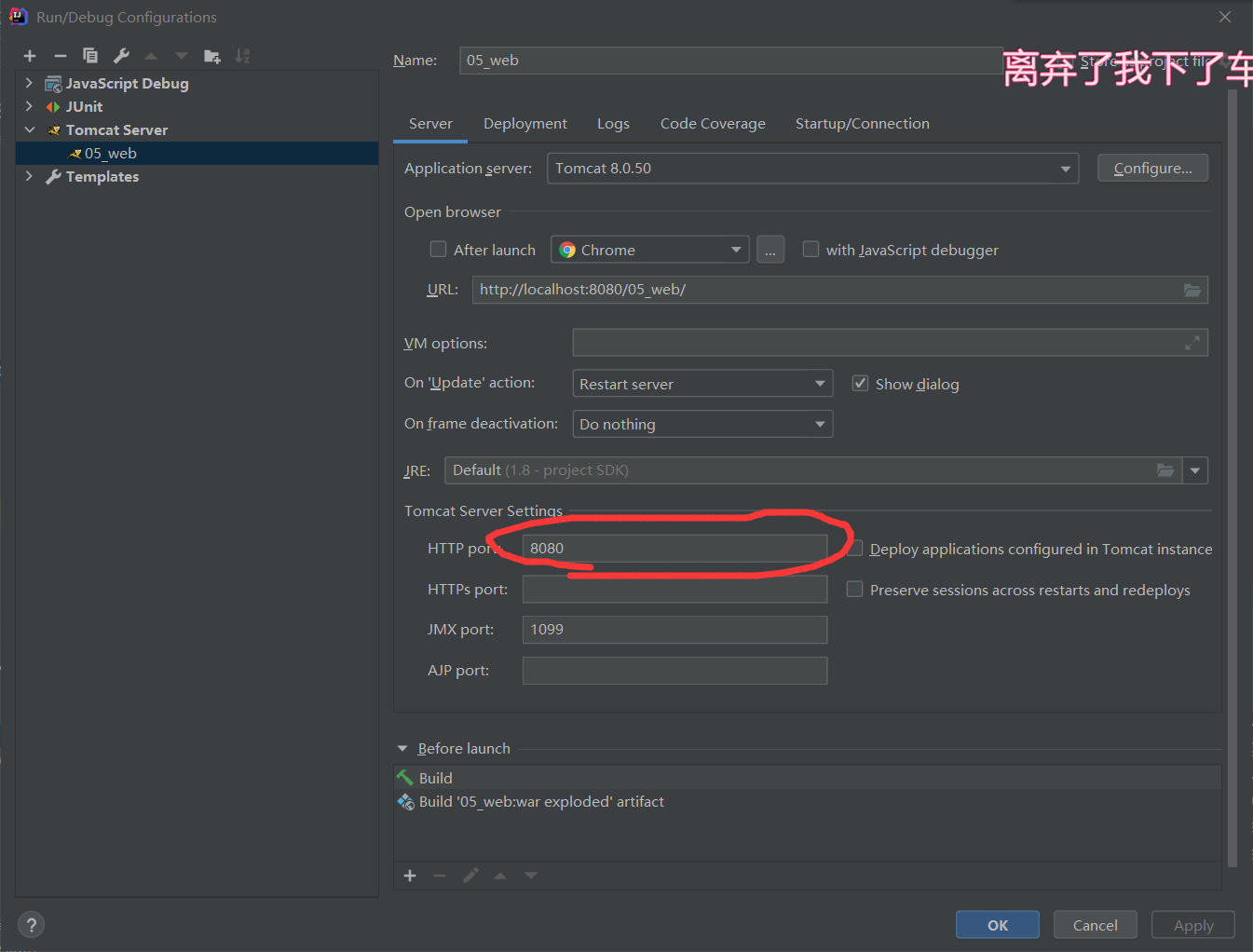This screenshot has width=1253, height=952.
Task: Click the artifact build icon in Before launch
Action: pyautogui.click(x=405, y=802)
